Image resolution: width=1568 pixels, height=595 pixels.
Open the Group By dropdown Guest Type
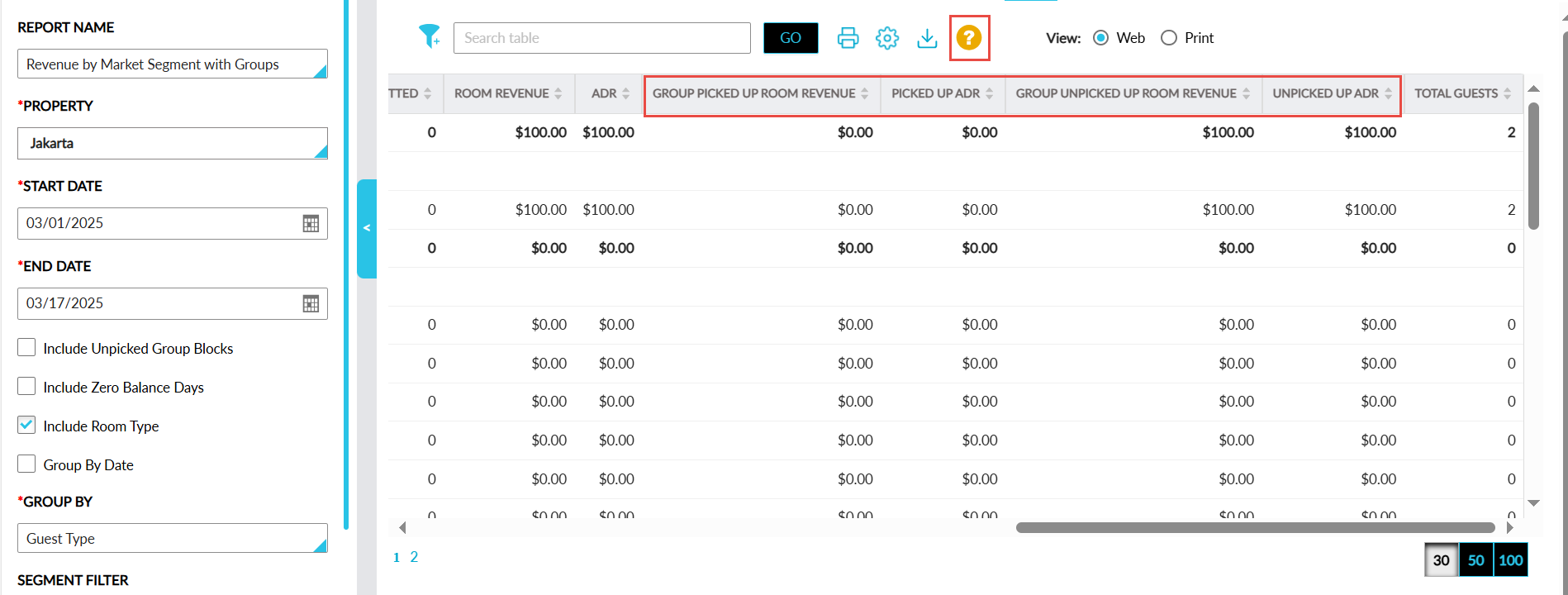(172, 538)
